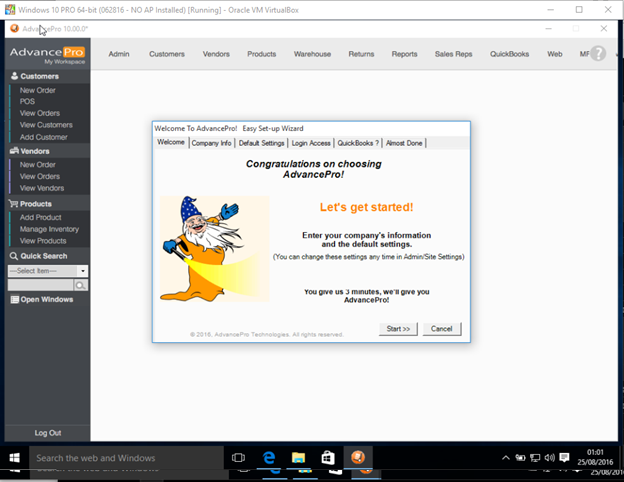
Task: Switch to the Company Info tab
Action: click(x=211, y=143)
